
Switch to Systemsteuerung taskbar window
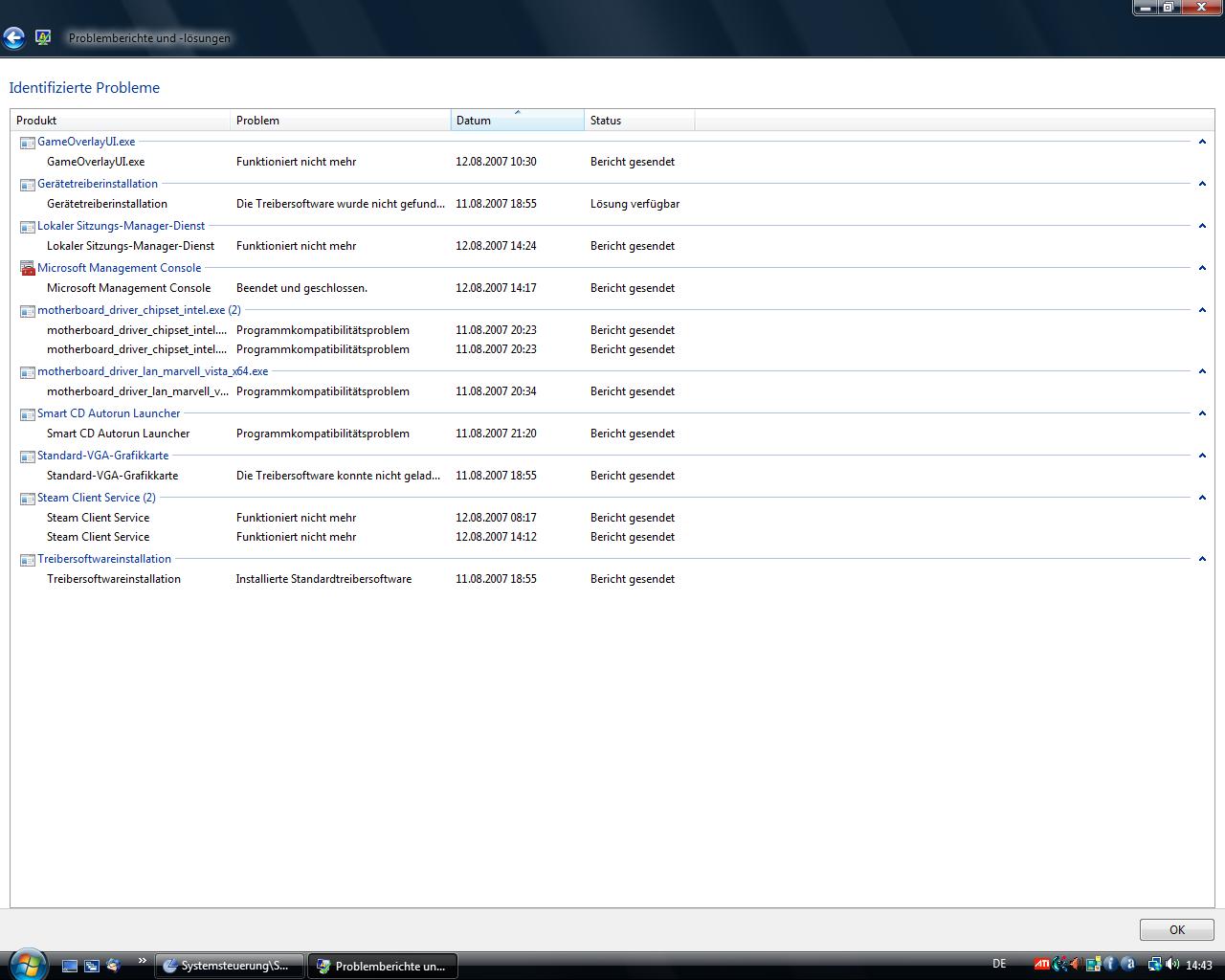point(230,966)
